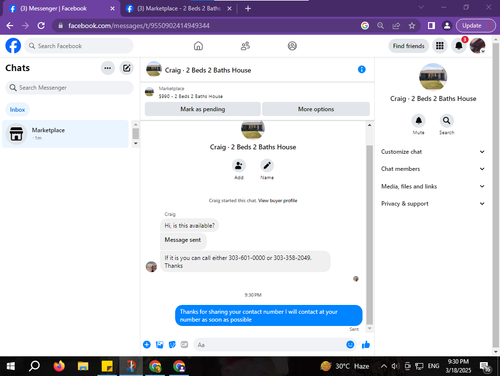Open account profile picture menu
Image resolution: width=500 pixels, height=376 pixels.
477,46
